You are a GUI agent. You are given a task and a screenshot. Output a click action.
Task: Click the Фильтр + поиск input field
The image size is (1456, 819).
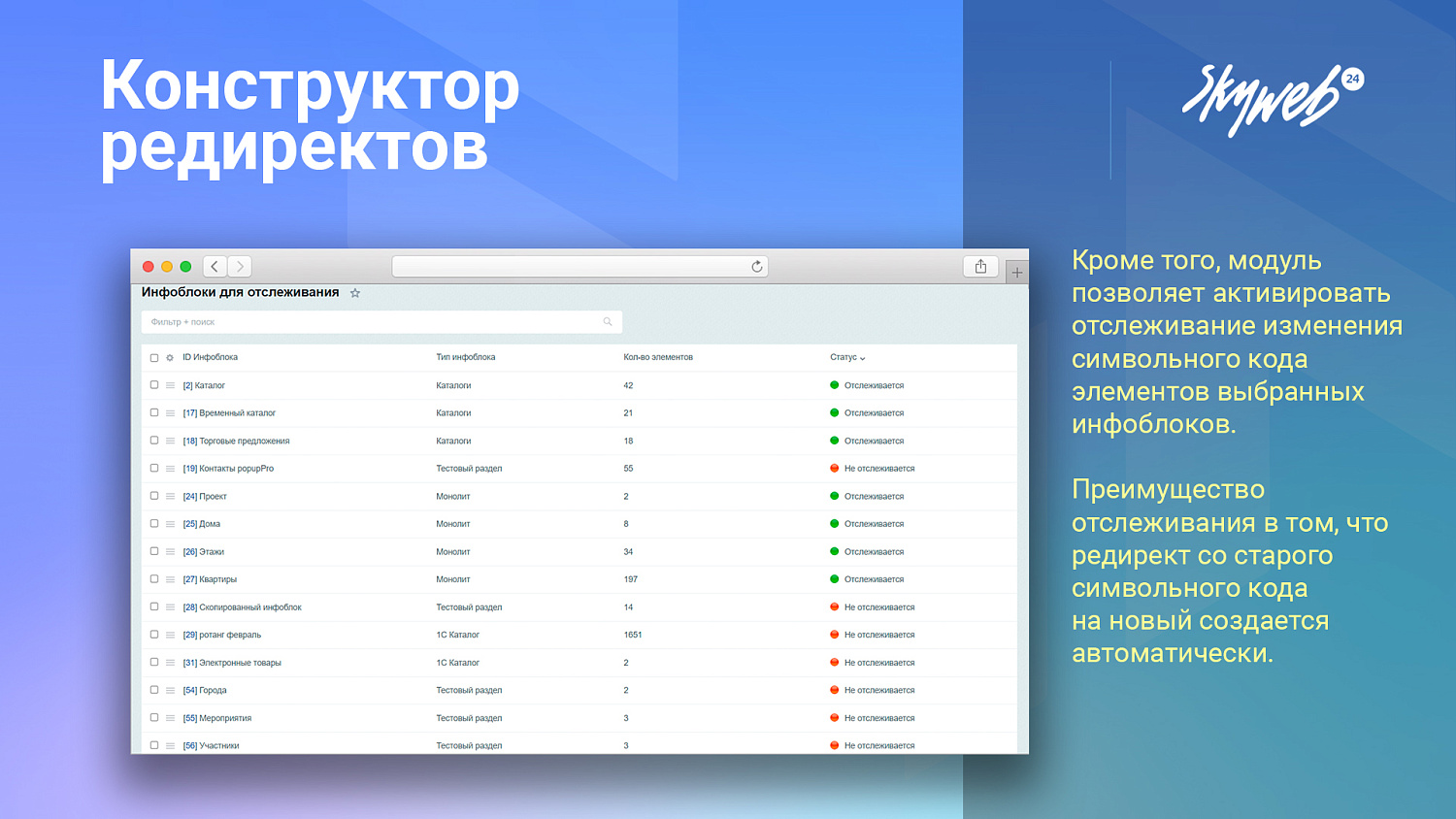click(379, 321)
